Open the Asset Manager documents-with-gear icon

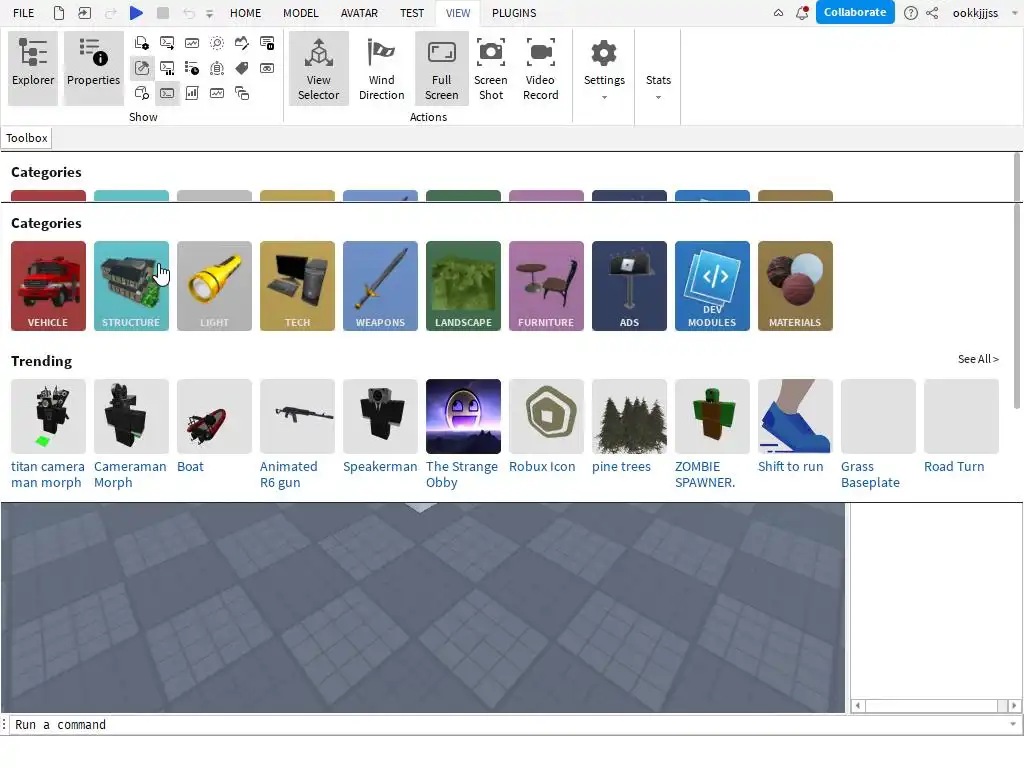142,43
